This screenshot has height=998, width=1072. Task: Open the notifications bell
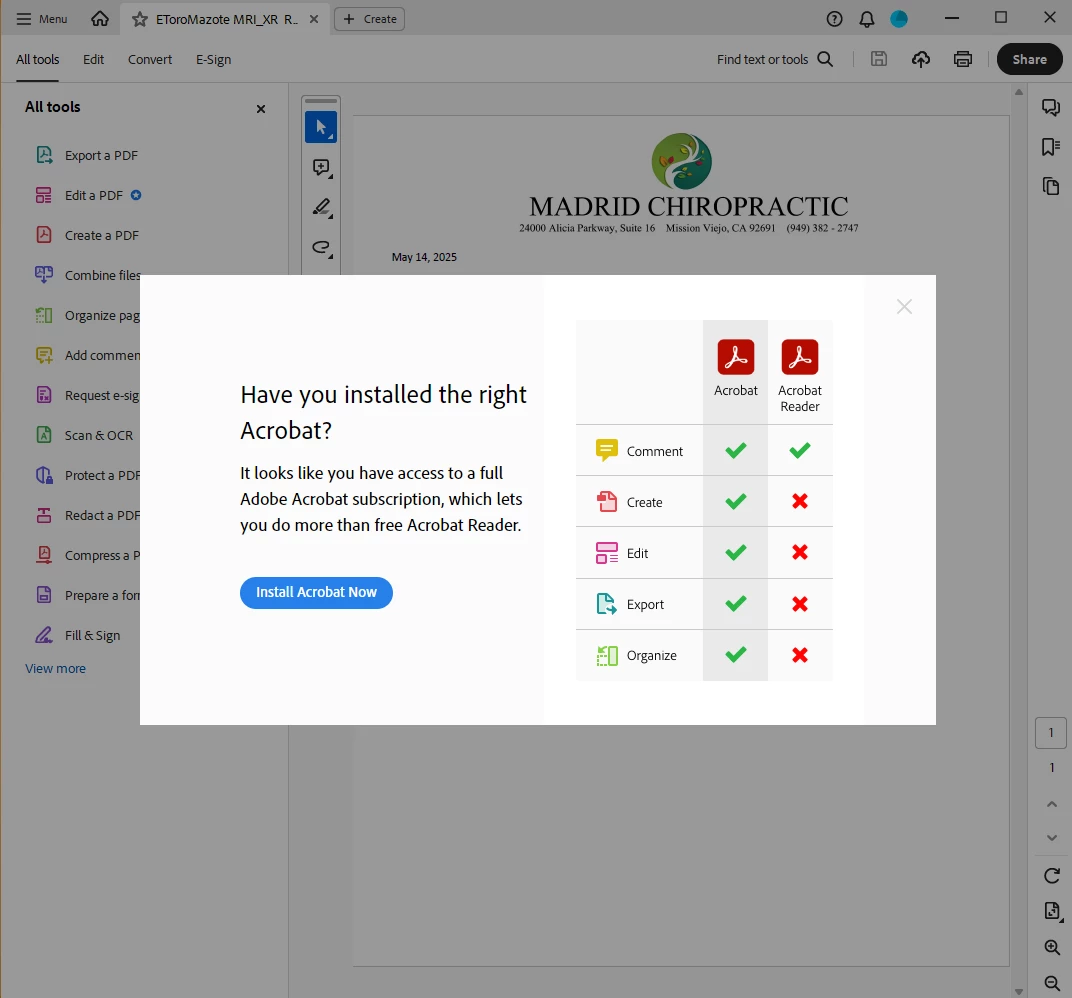point(867,19)
